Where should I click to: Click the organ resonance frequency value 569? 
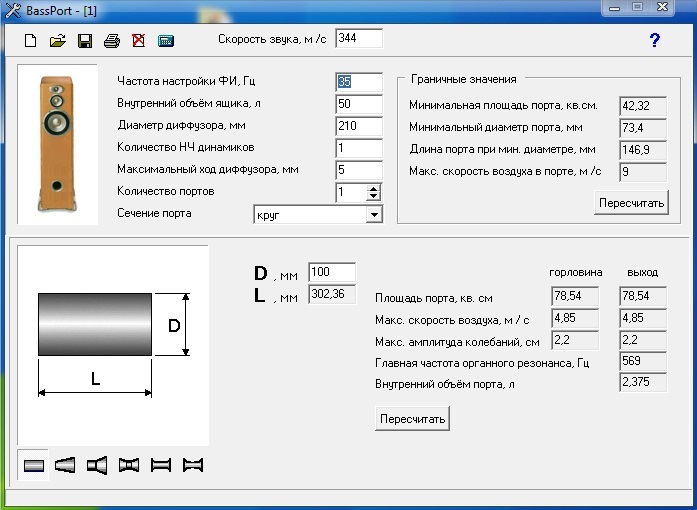tap(643, 361)
